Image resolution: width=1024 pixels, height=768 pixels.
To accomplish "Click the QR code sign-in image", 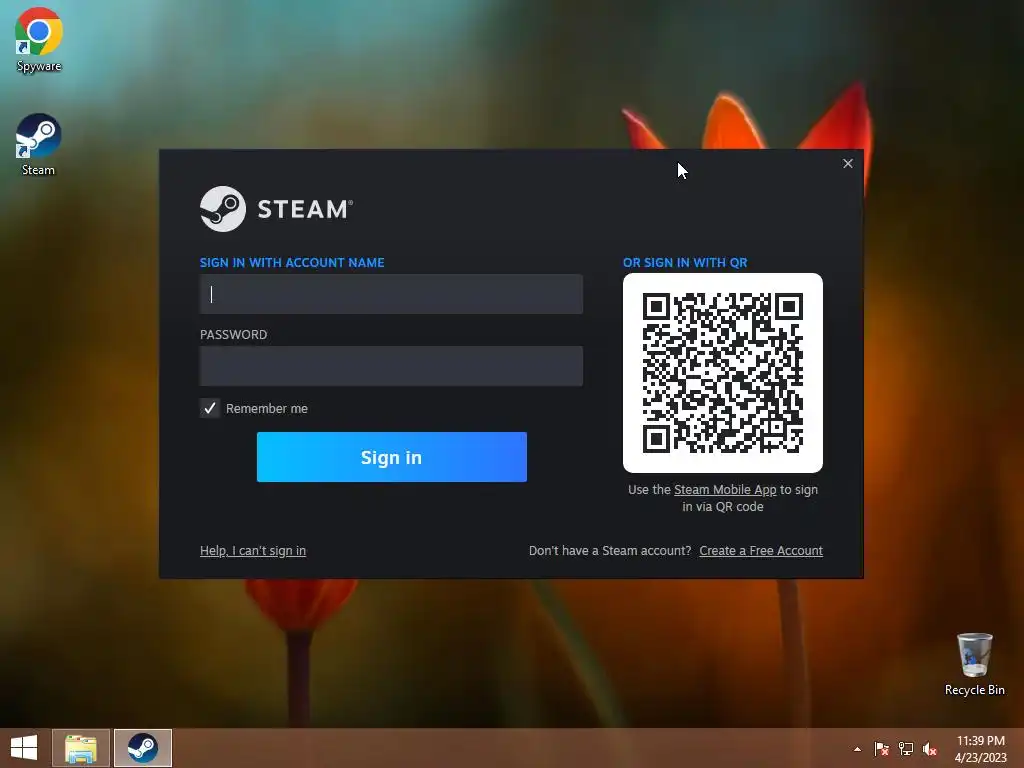I will (x=723, y=373).
